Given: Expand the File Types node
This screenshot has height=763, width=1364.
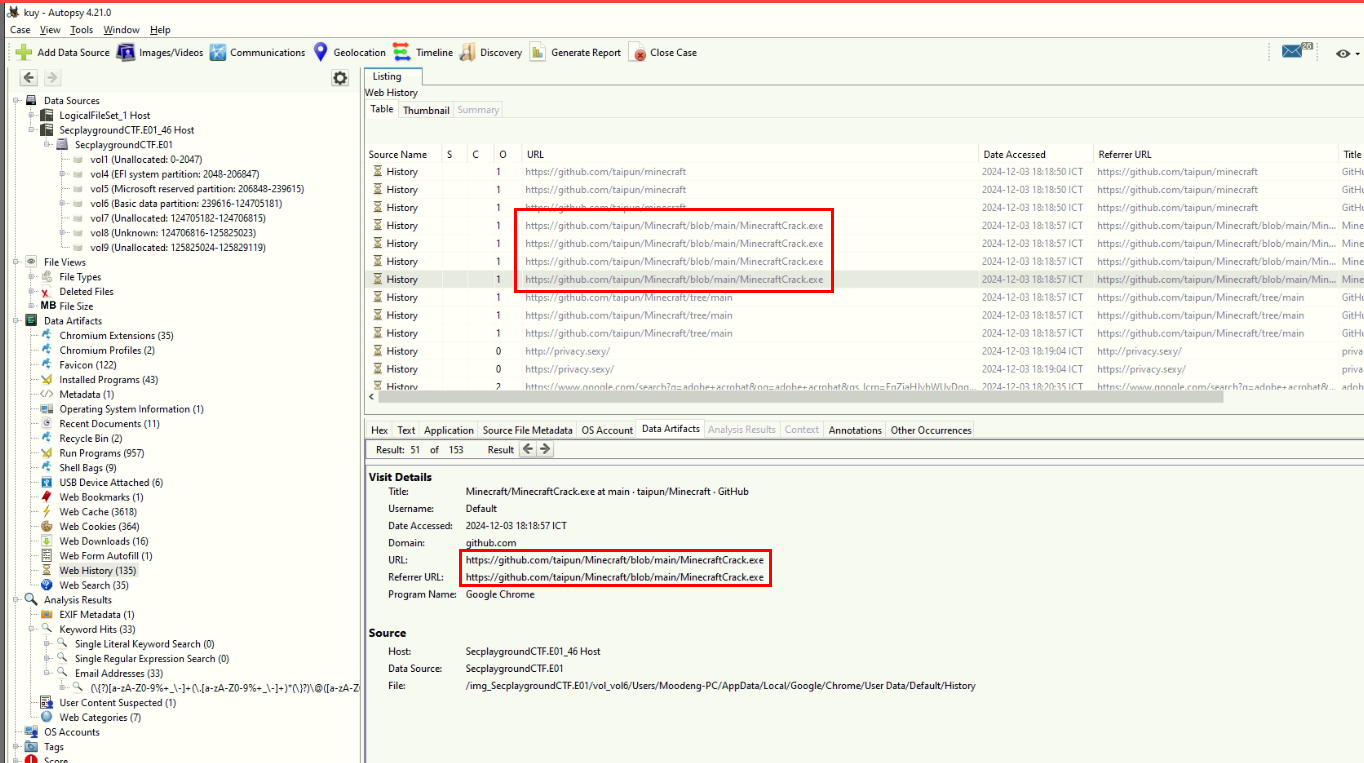Looking at the screenshot, I should (x=33, y=277).
